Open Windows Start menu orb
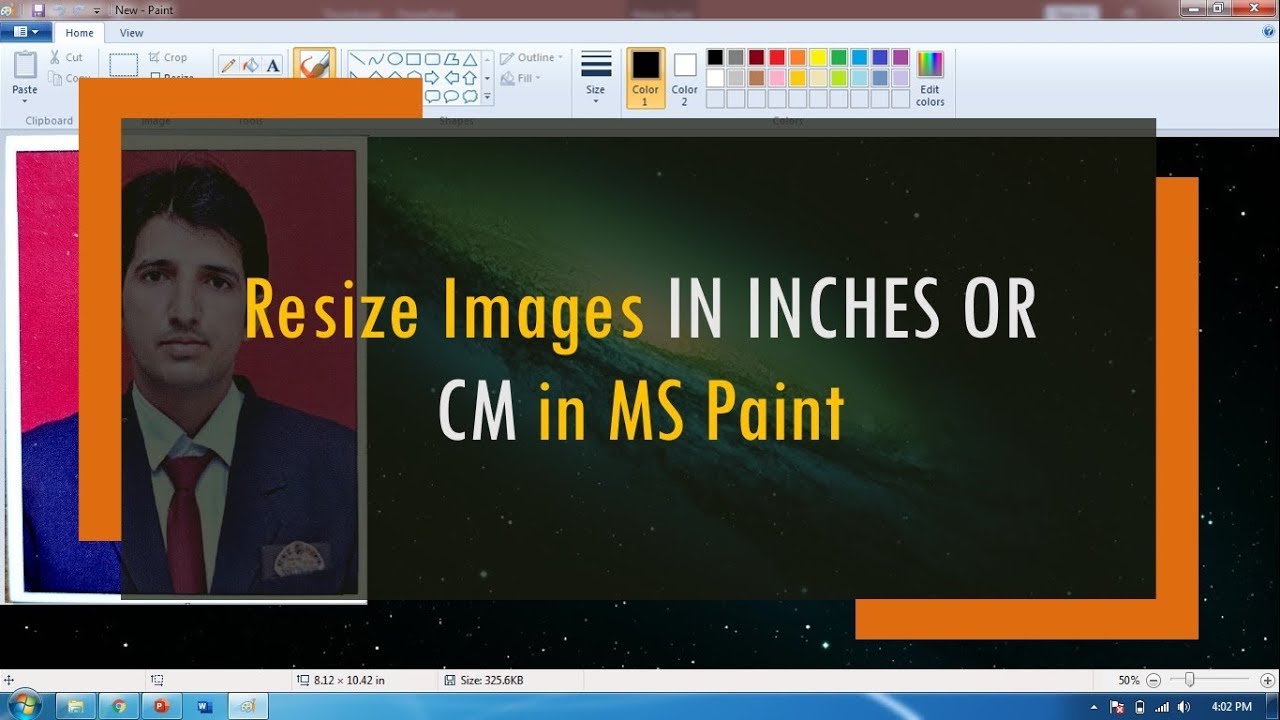The image size is (1280, 720). pyautogui.click(x=23, y=706)
